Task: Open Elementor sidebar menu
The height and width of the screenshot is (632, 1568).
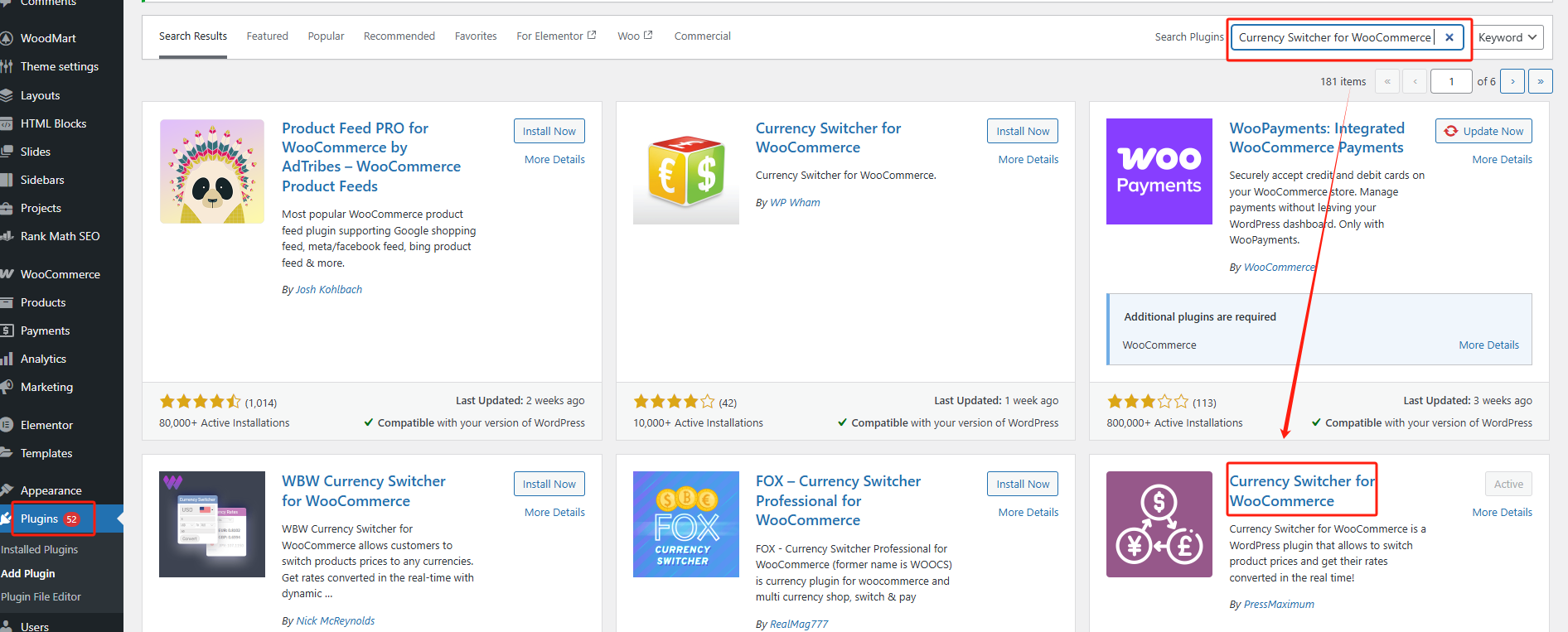Action: pyautogui.click(x=46, y=425)
